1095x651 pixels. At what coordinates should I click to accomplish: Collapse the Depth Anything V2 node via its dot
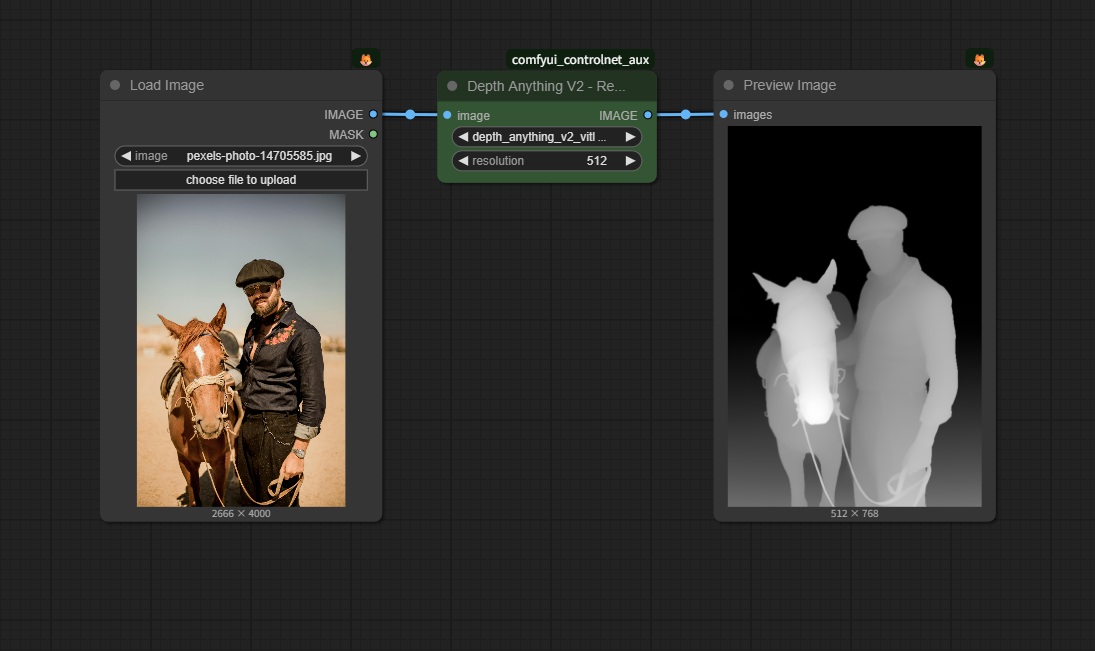[x=452, y=86]
